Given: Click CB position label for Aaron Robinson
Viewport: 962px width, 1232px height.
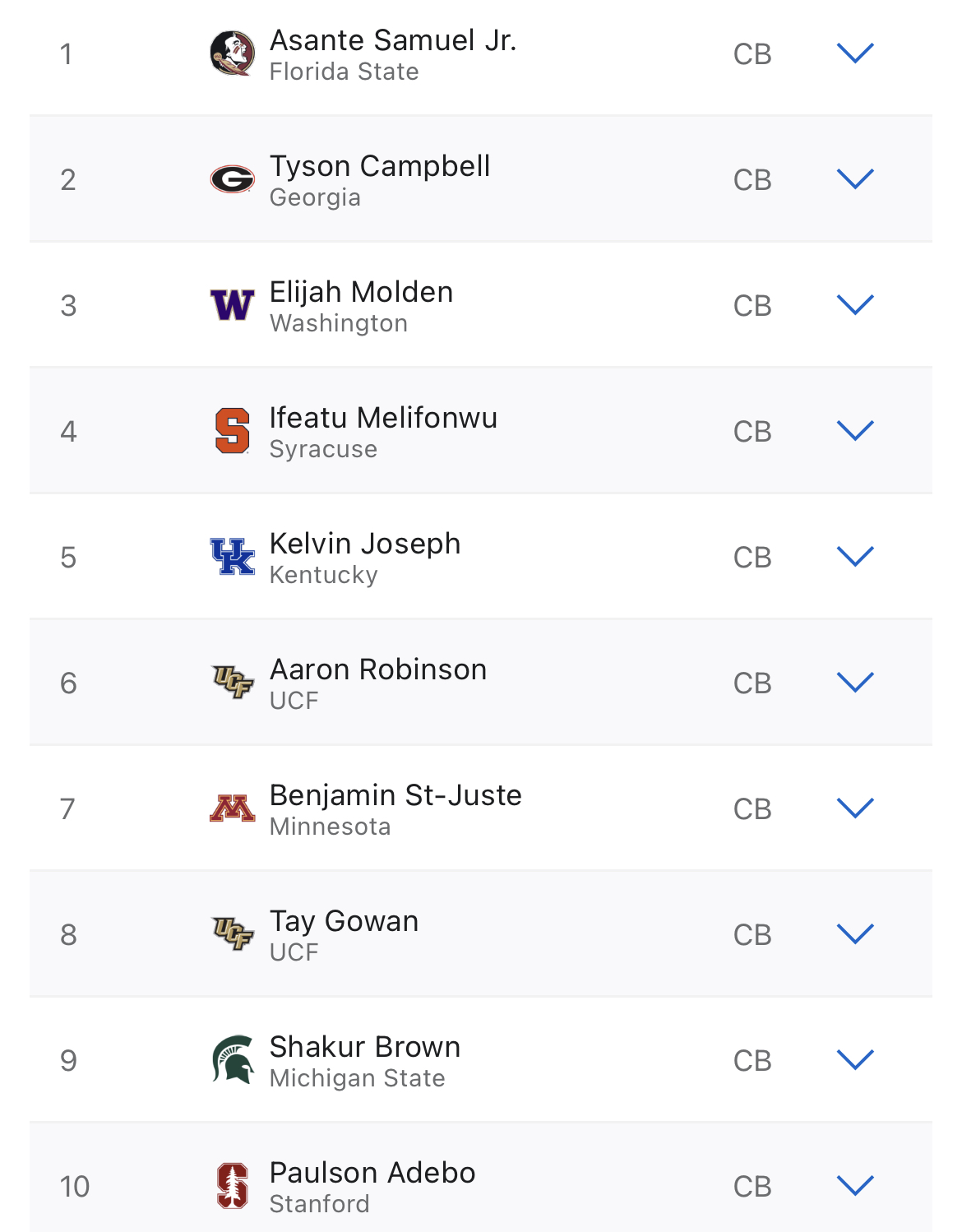Looking at the screenshot, I should point(752,683).
